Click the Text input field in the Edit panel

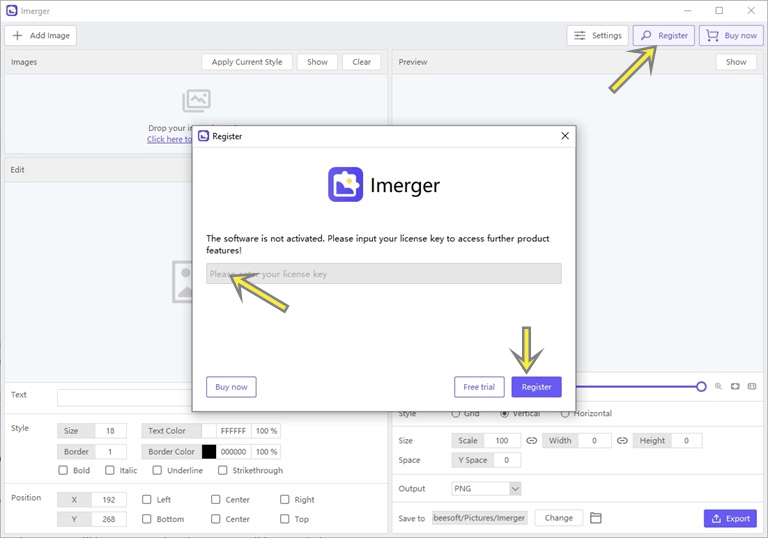tap(124, 397)
